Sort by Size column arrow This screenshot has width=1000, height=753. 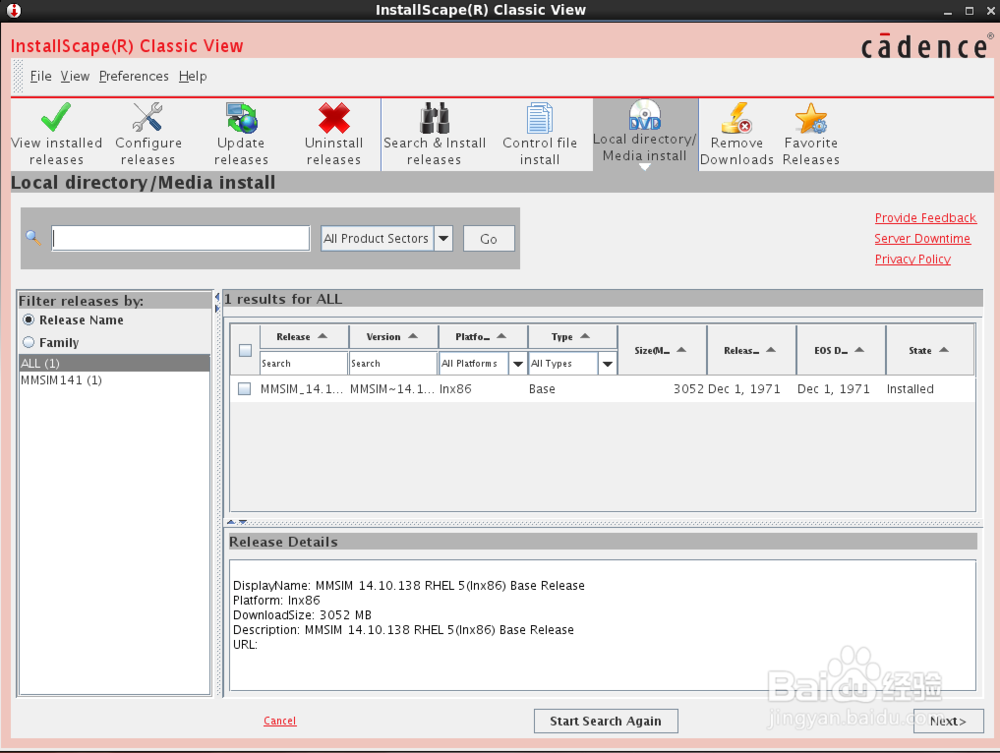coord(681,350)
